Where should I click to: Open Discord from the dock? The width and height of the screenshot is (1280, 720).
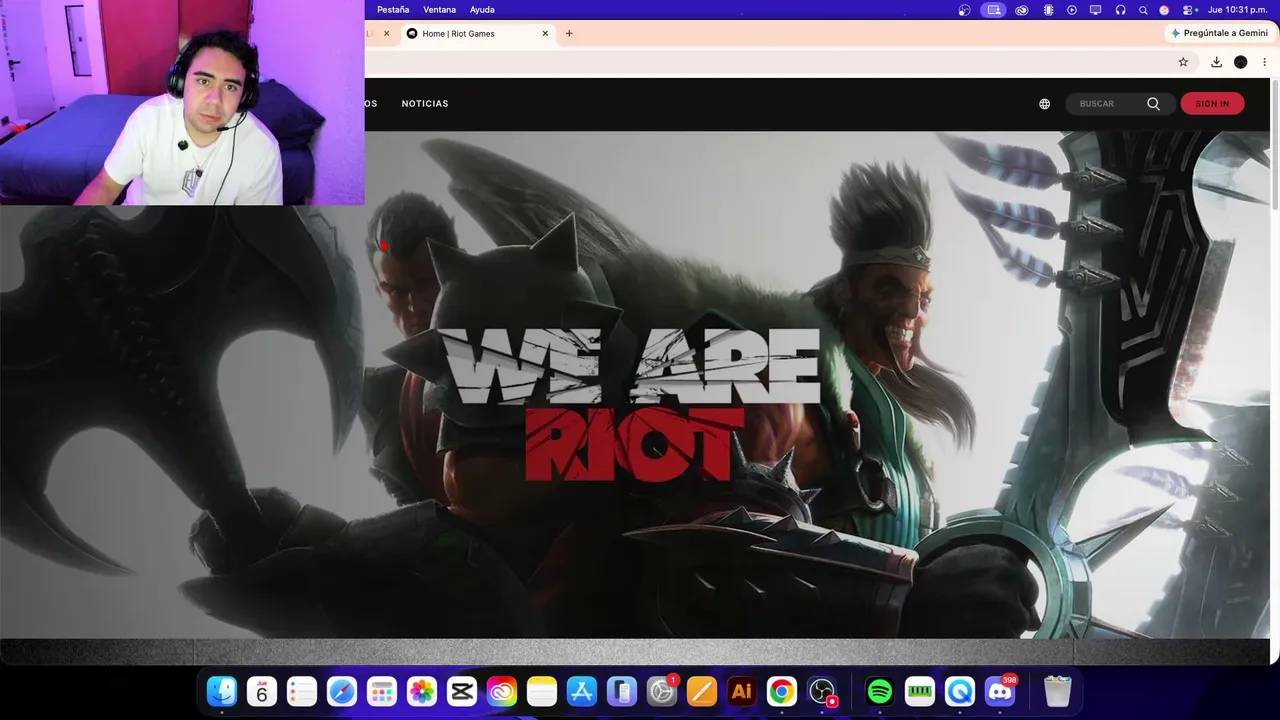tap(1000, 691)
